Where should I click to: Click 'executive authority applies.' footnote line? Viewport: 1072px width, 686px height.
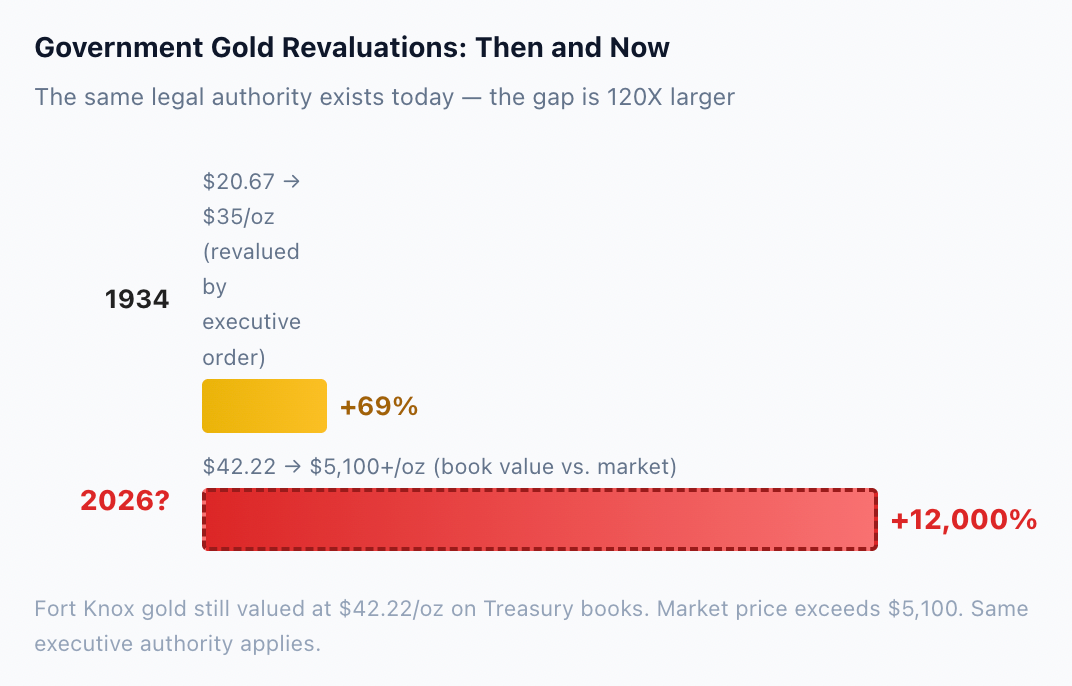[177, 644]
